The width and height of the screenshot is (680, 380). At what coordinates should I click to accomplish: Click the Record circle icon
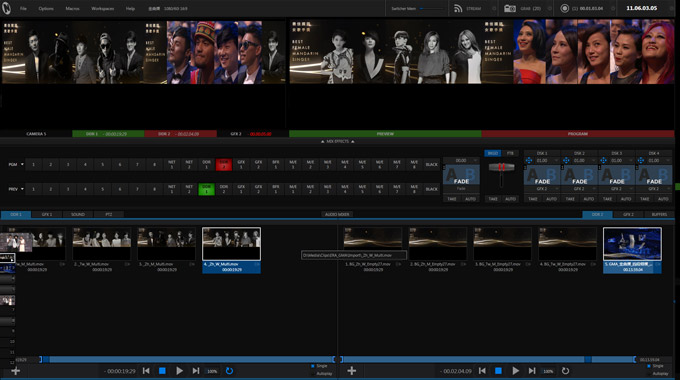(564, 8)
